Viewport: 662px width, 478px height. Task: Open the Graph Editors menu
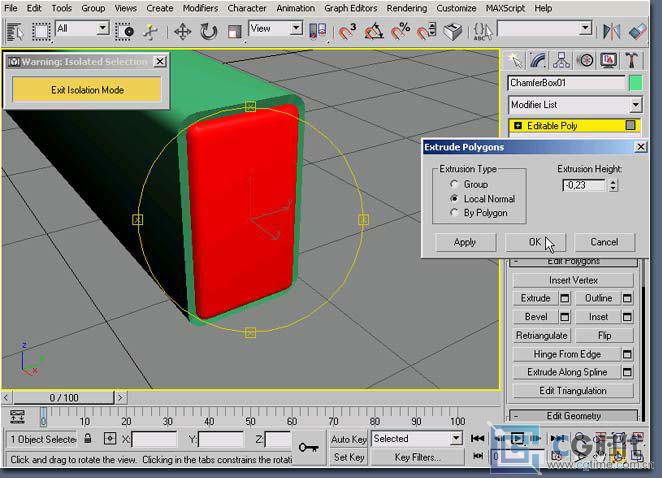[350, 8]
